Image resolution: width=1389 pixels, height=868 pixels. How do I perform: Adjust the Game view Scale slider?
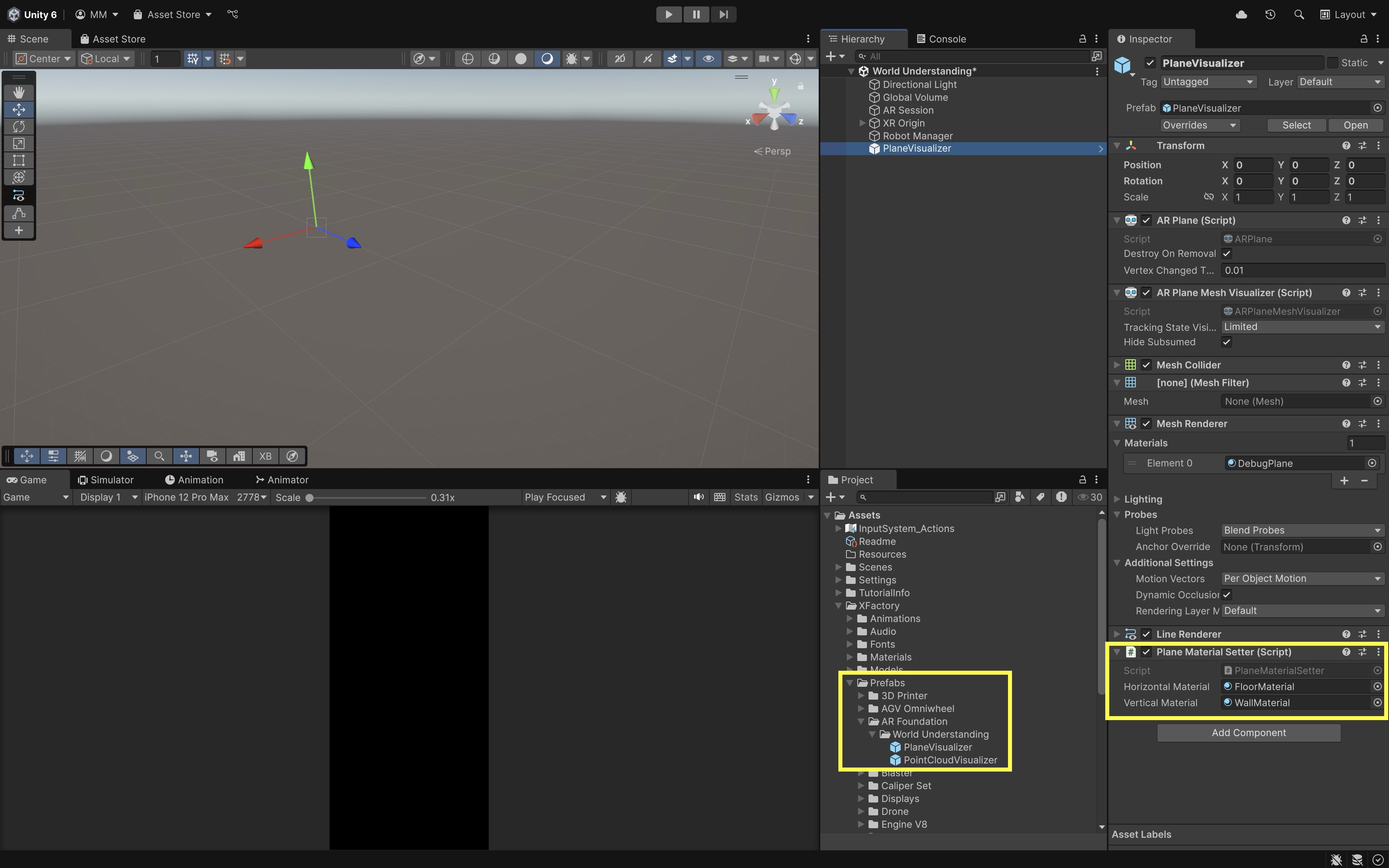click(x=309, y=498)
